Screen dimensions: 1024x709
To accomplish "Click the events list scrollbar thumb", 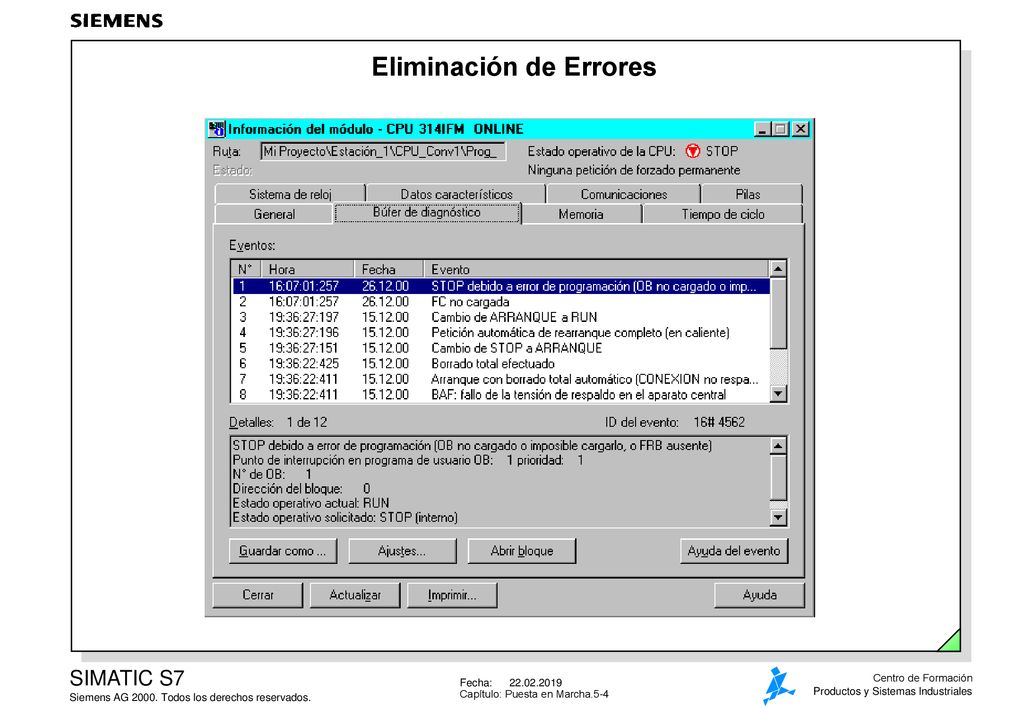I will [778, 313].
